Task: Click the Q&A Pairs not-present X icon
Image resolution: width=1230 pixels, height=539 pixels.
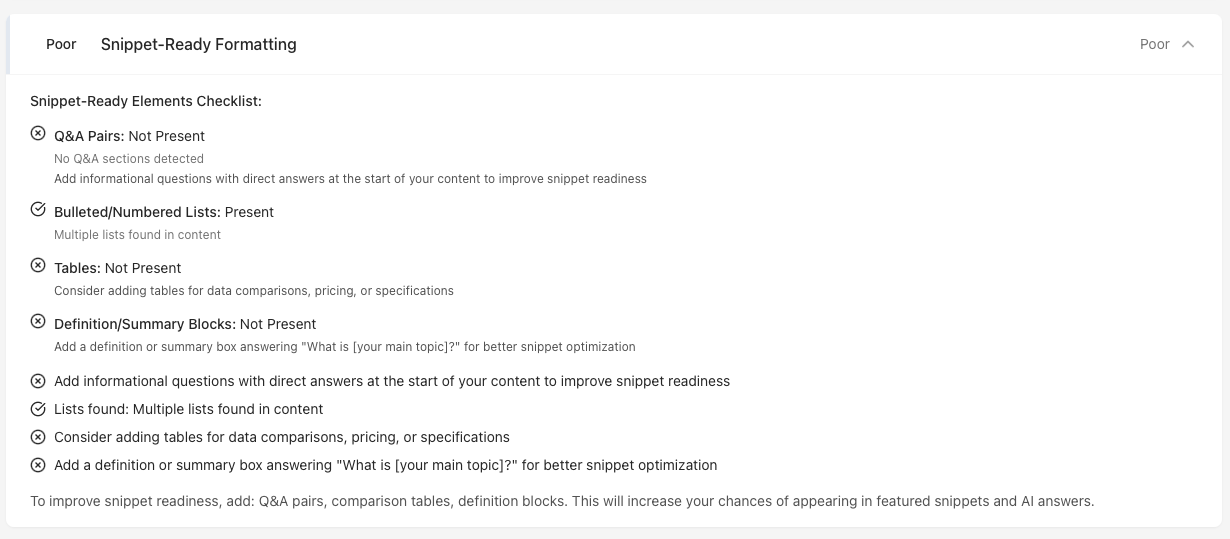Action: click(38, 134)
